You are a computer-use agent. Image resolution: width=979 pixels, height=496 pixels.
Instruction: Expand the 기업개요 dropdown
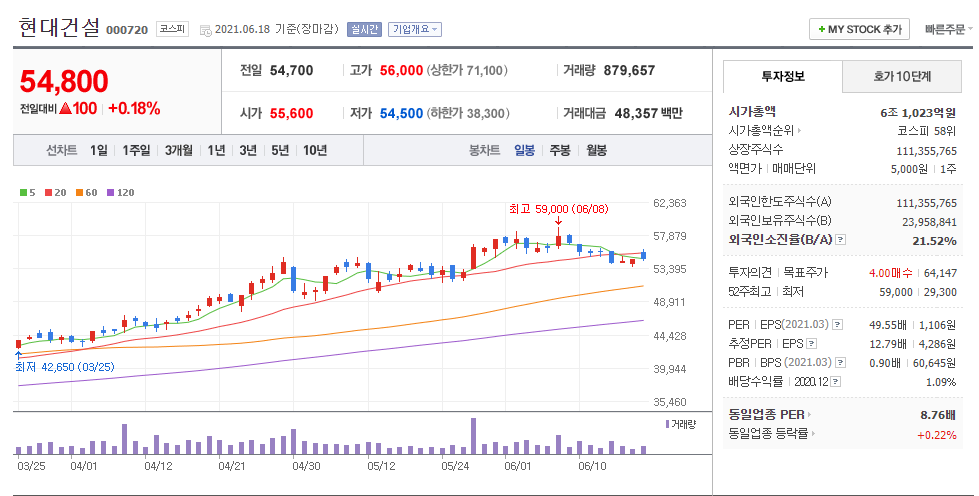click(415, 29)
